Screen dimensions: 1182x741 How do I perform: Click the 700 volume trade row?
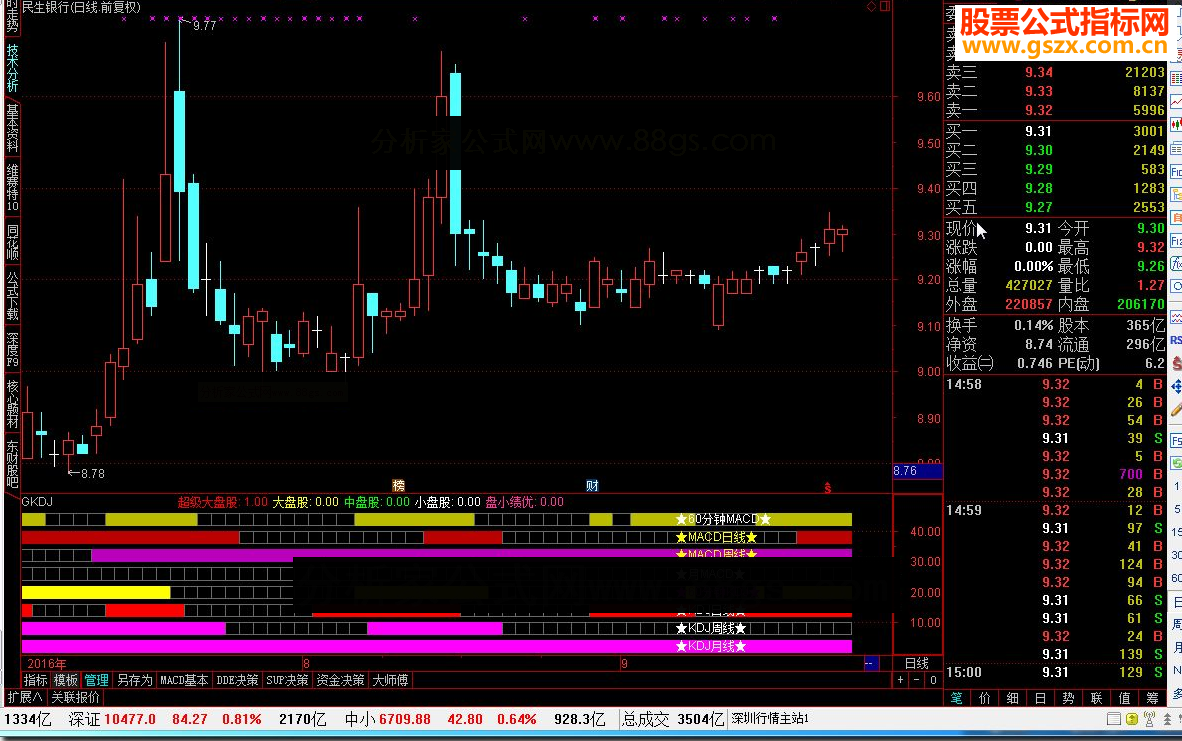(x=1055, y=474)
